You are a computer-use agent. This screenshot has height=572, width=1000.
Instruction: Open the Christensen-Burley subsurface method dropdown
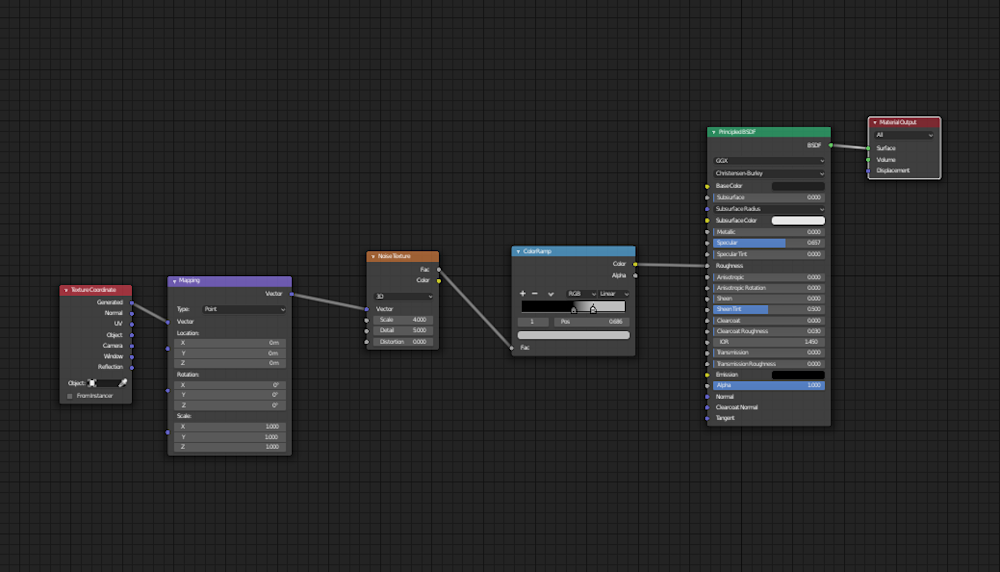coord(768,173)
